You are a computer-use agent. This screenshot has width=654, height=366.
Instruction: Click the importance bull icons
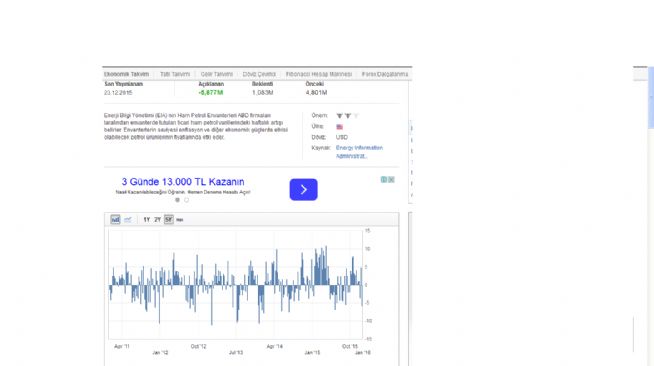coord(347,116)
